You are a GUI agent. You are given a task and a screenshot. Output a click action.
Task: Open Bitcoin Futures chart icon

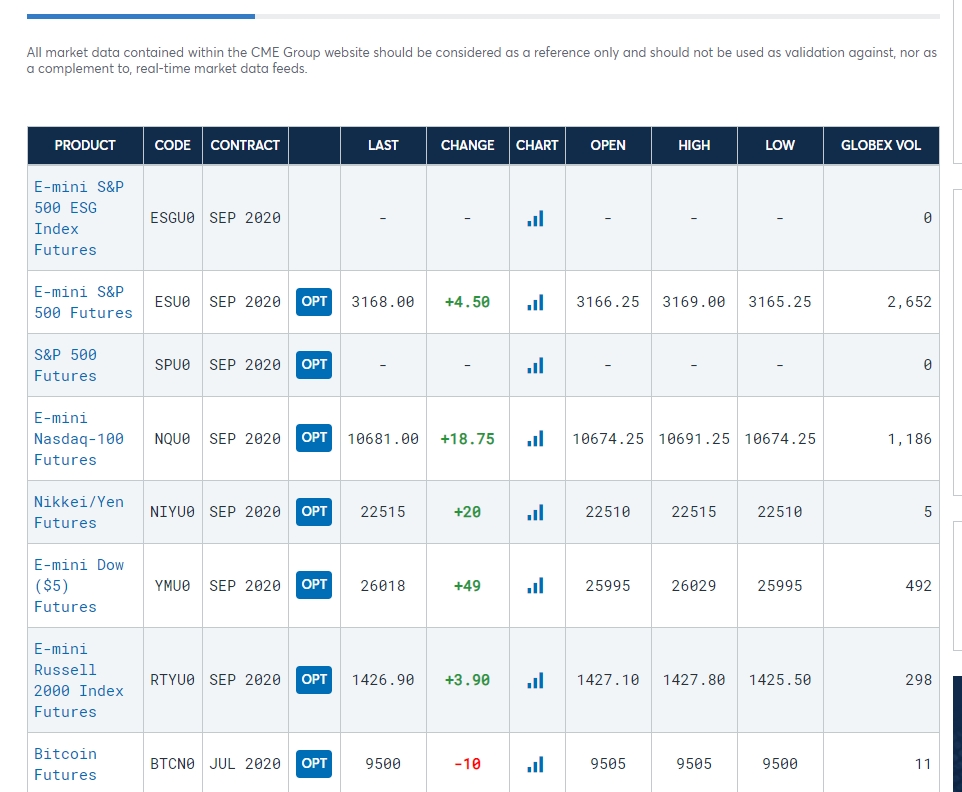536,764
